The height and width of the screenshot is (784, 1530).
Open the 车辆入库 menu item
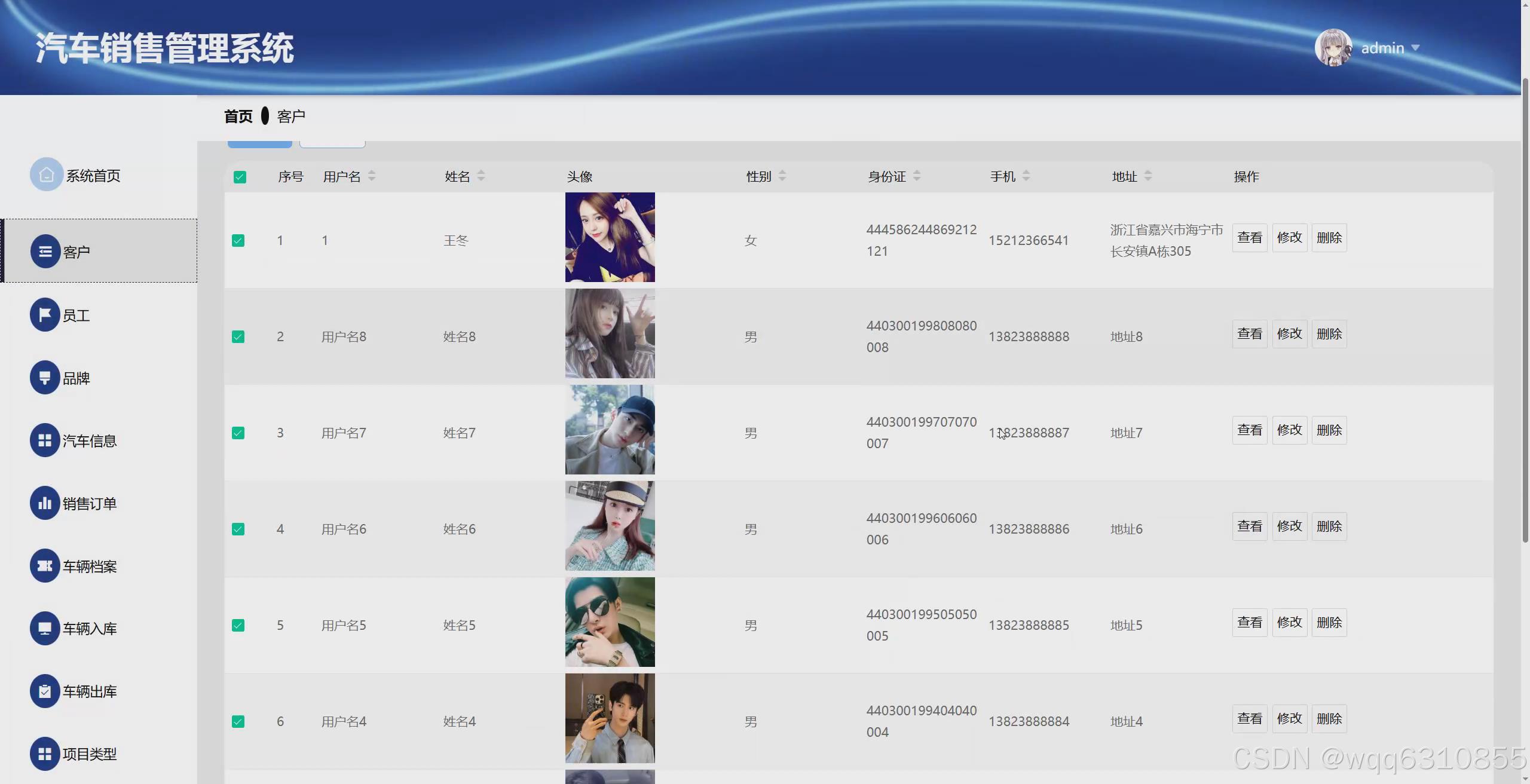(90, 629)
